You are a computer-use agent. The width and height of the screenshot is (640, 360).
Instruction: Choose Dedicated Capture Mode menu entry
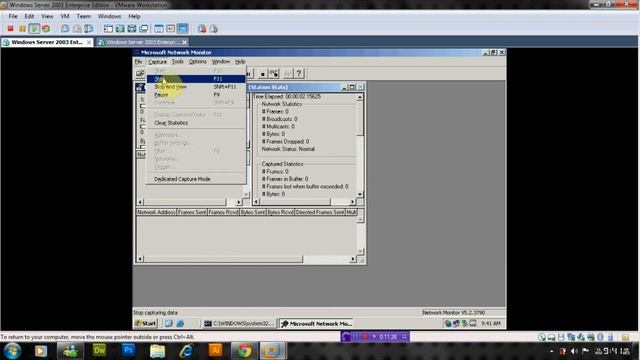[196, 179]
